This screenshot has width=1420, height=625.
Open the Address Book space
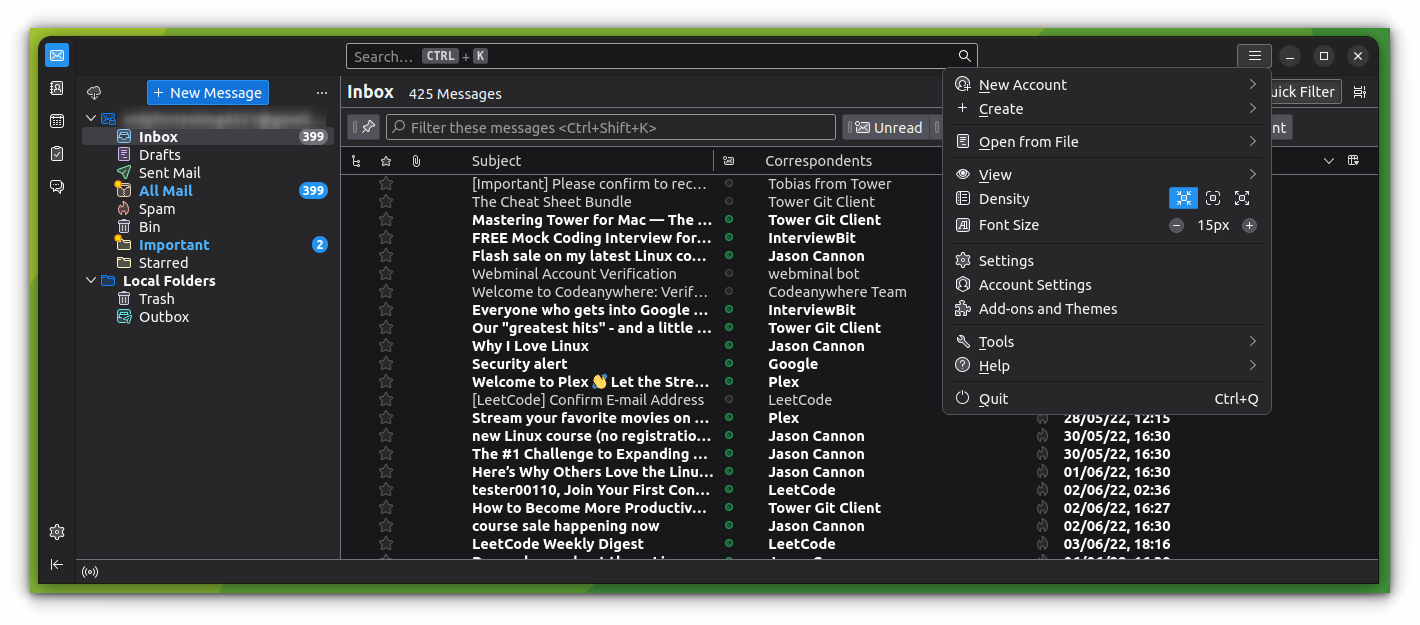(x=57, y=88)
